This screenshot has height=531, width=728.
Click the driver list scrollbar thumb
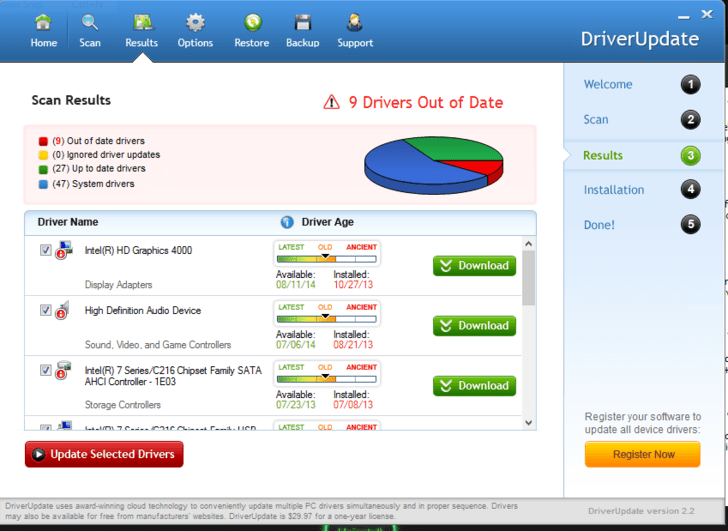[x=528, y=278]
